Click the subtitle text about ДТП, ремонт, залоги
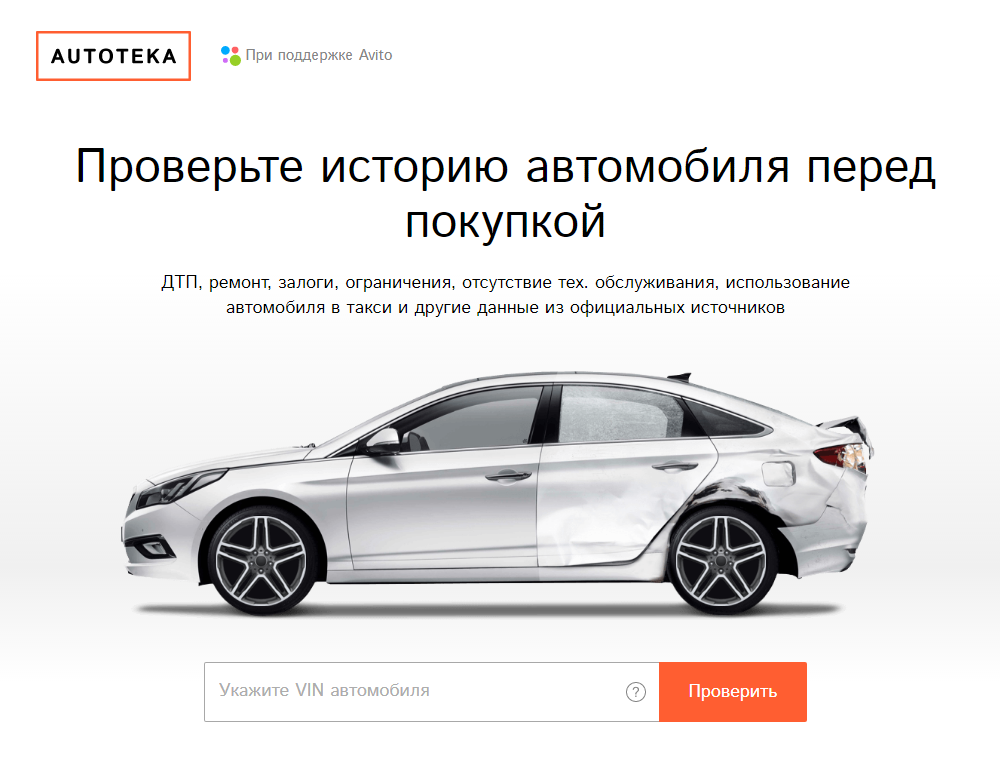Screen dimensions: 1000x758 pyautogui.click(x=505, y=295)
